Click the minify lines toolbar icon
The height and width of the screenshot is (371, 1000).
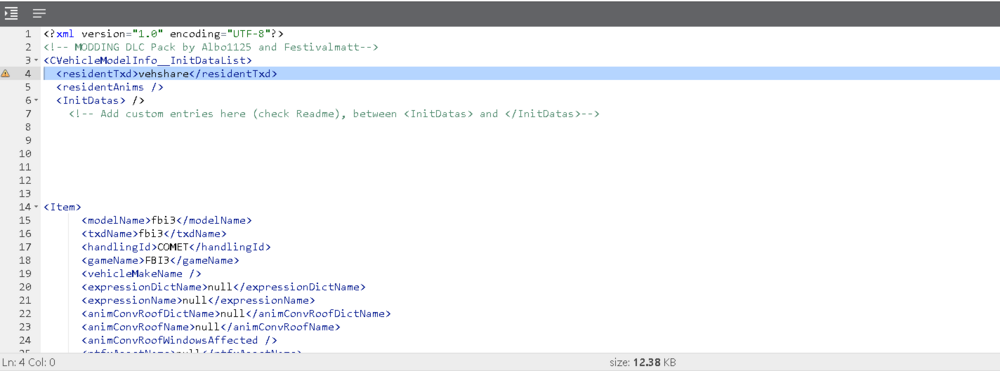(39, 13)
